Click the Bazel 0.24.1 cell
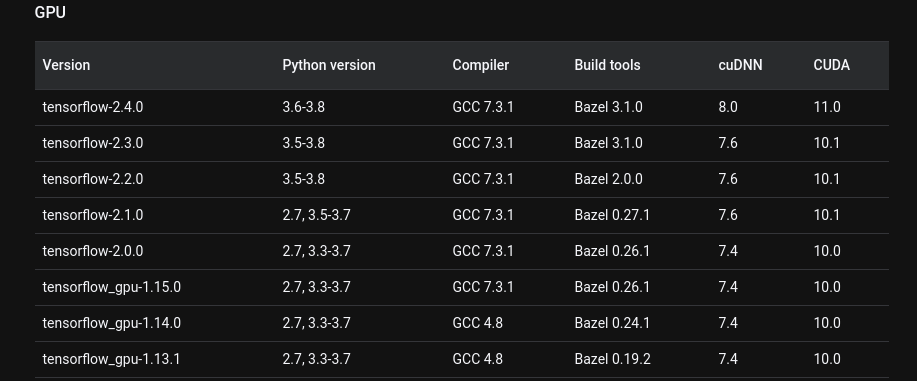 [612, 323]
